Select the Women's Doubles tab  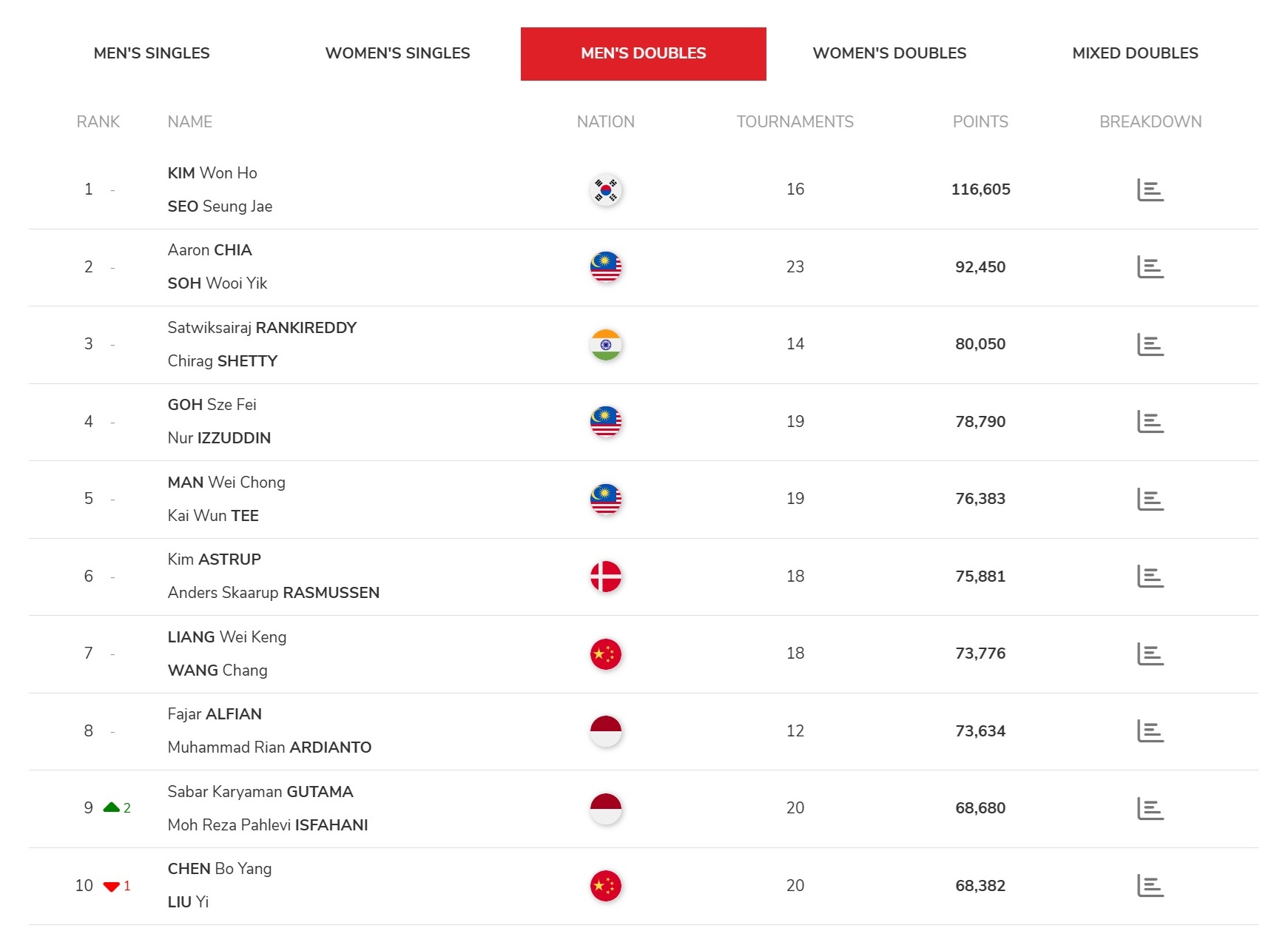pos(889,53)
